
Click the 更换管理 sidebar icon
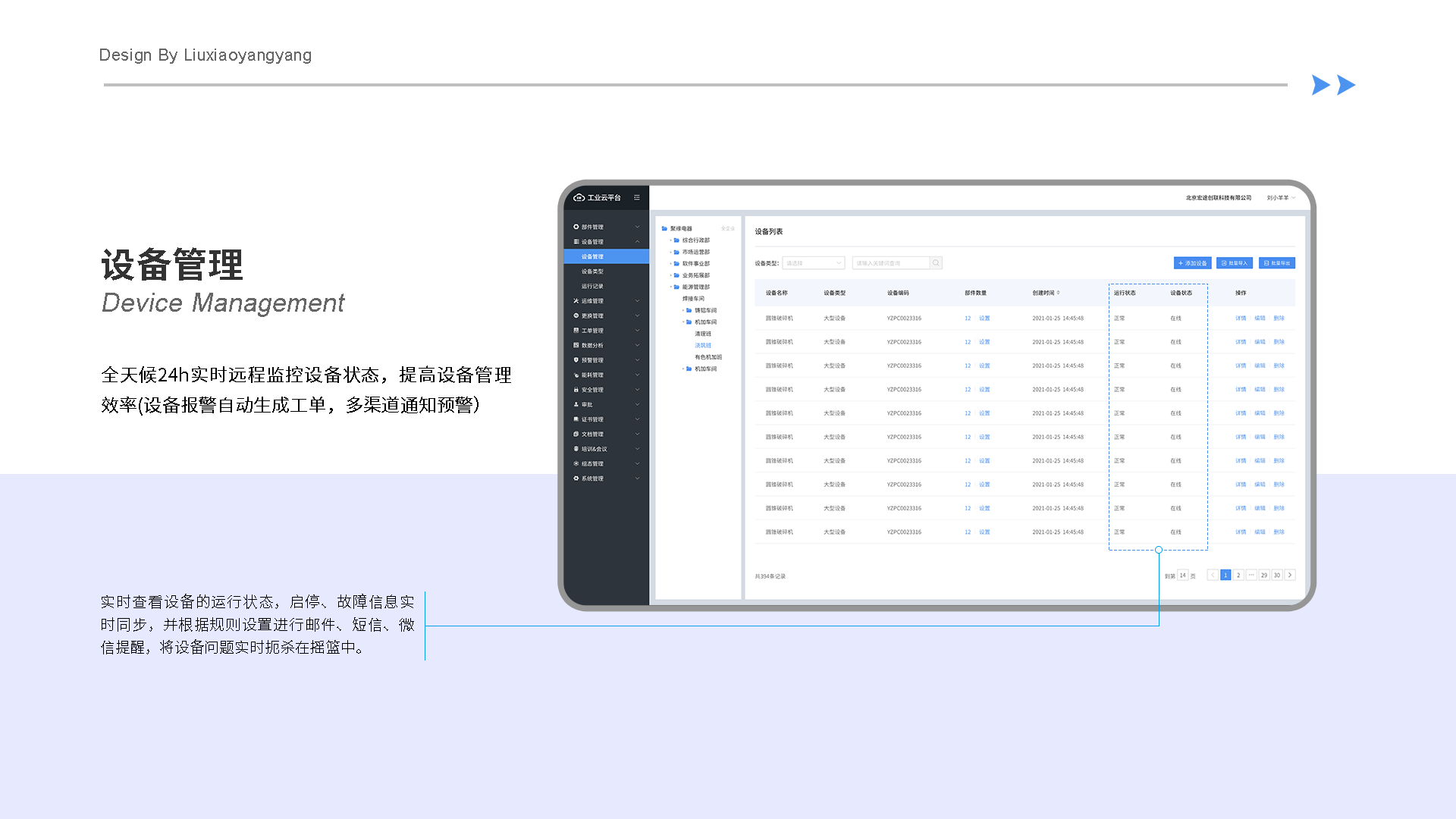[576, 315]
